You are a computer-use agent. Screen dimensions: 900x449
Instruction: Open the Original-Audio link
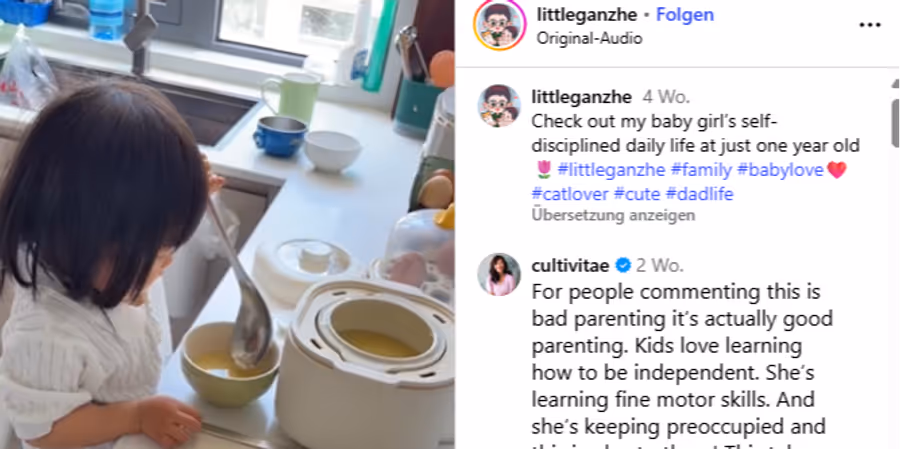click(589, 38)
